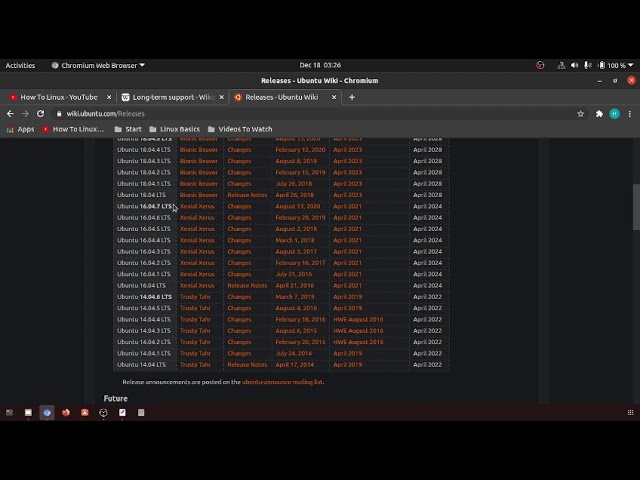
Task: Close the Releases Ubuntu Wiki tab
Action: [333, 97]
